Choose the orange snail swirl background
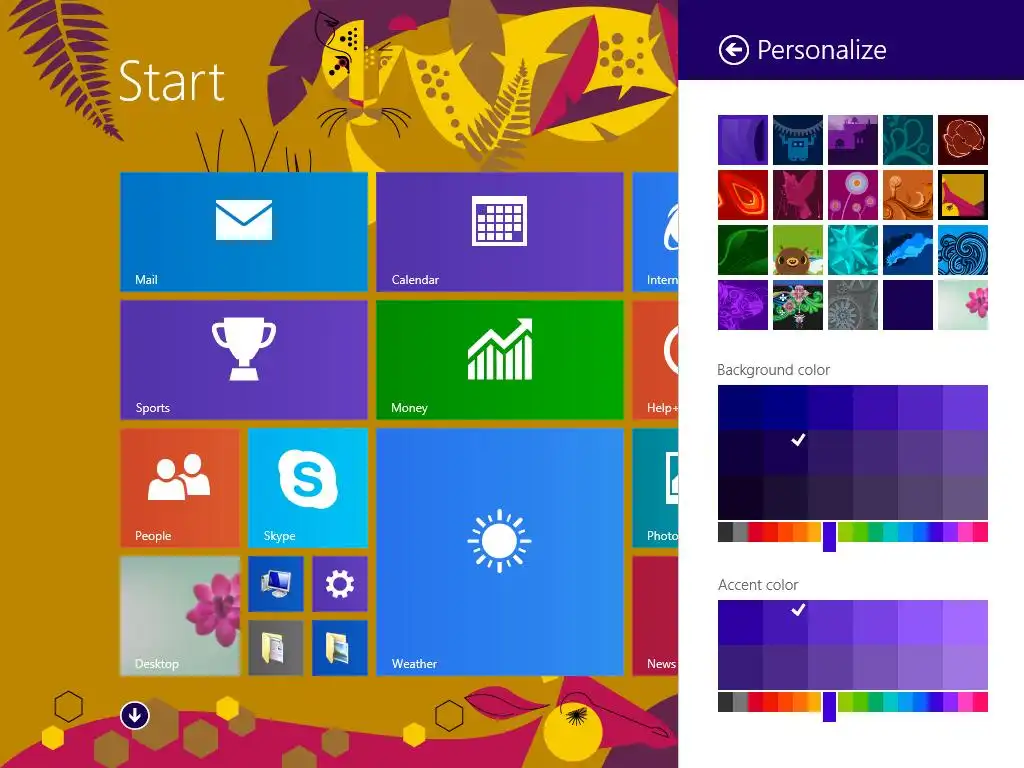 tap(908, 195)
